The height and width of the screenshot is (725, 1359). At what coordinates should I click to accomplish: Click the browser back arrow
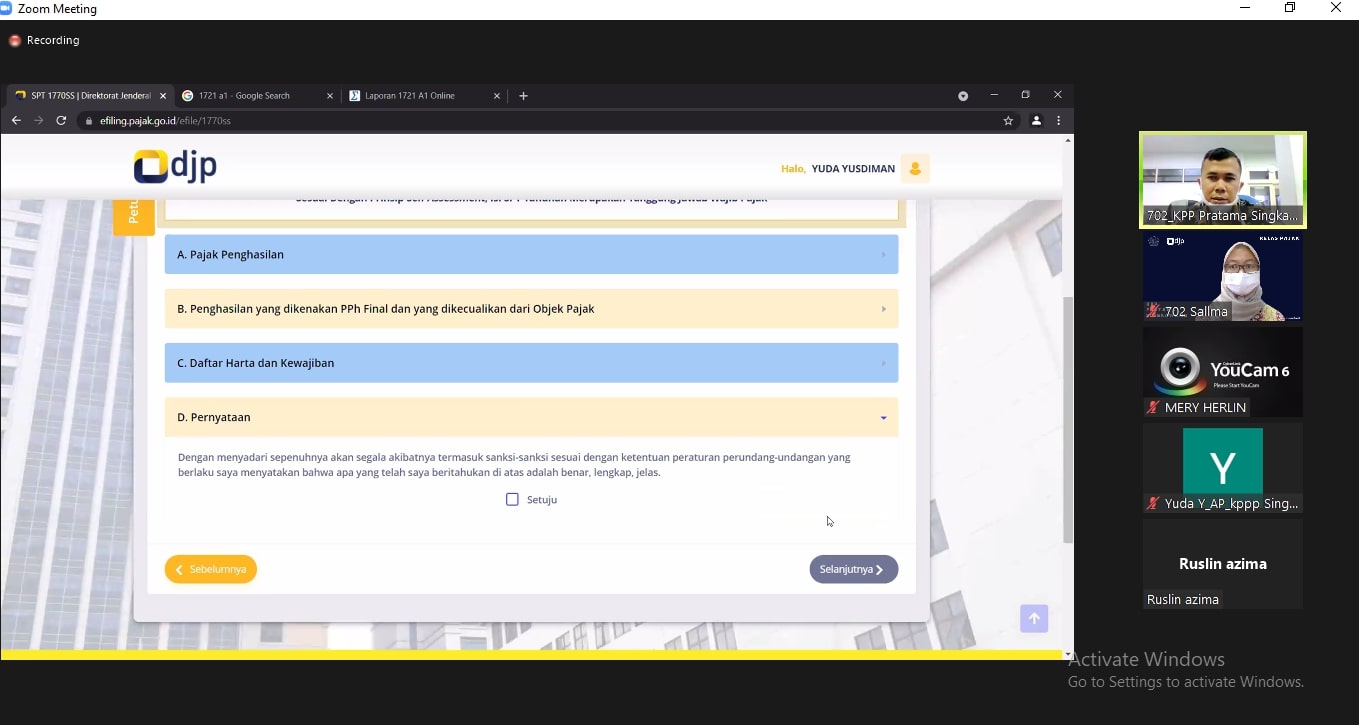point(16,121)
